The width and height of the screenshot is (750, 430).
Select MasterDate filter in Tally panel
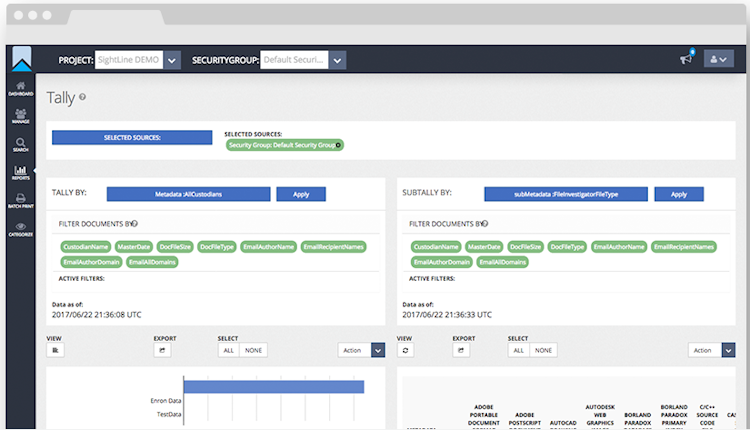pos(134,247)
